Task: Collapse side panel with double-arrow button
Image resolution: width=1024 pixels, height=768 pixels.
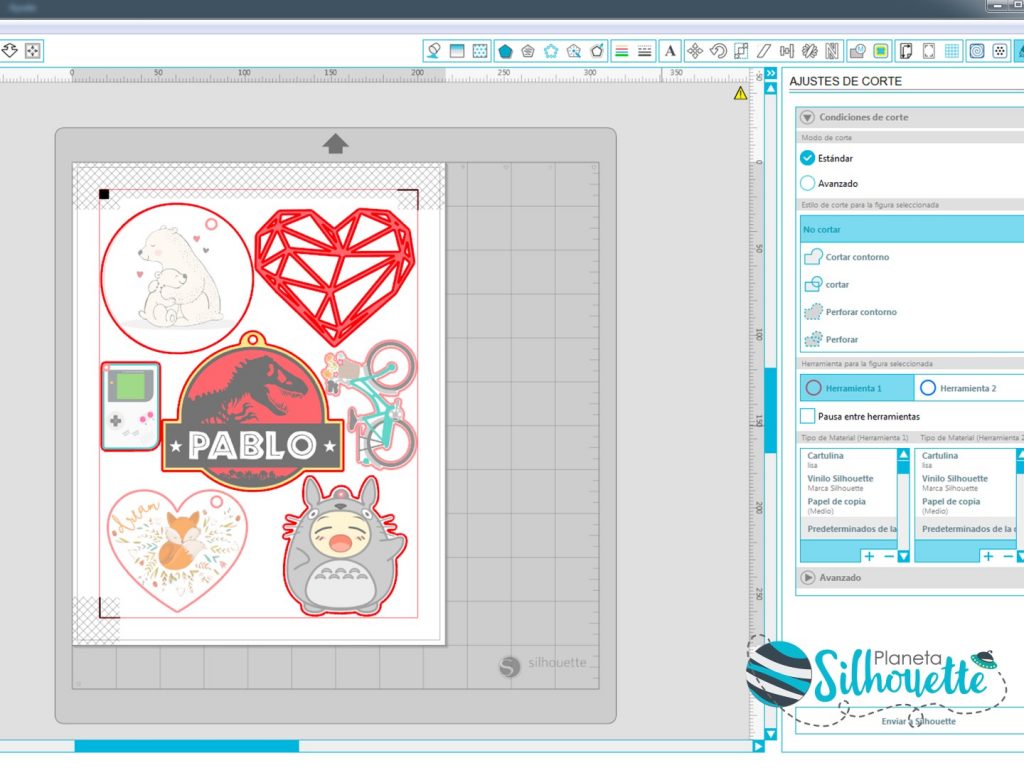Action: [x=771, y=73]
